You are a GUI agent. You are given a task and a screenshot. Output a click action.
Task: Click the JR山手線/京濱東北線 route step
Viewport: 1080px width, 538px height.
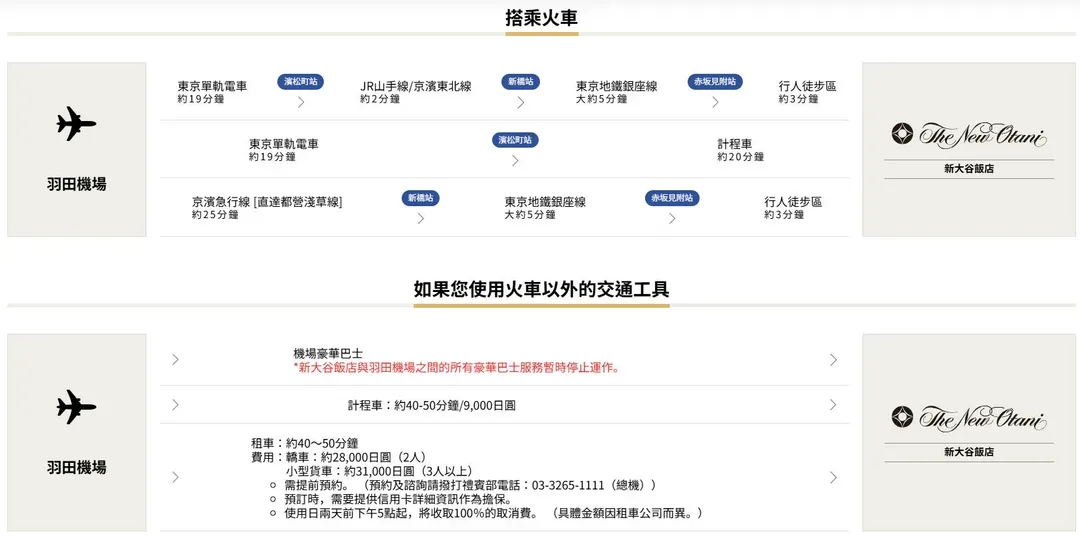click(x=415, y=87)
